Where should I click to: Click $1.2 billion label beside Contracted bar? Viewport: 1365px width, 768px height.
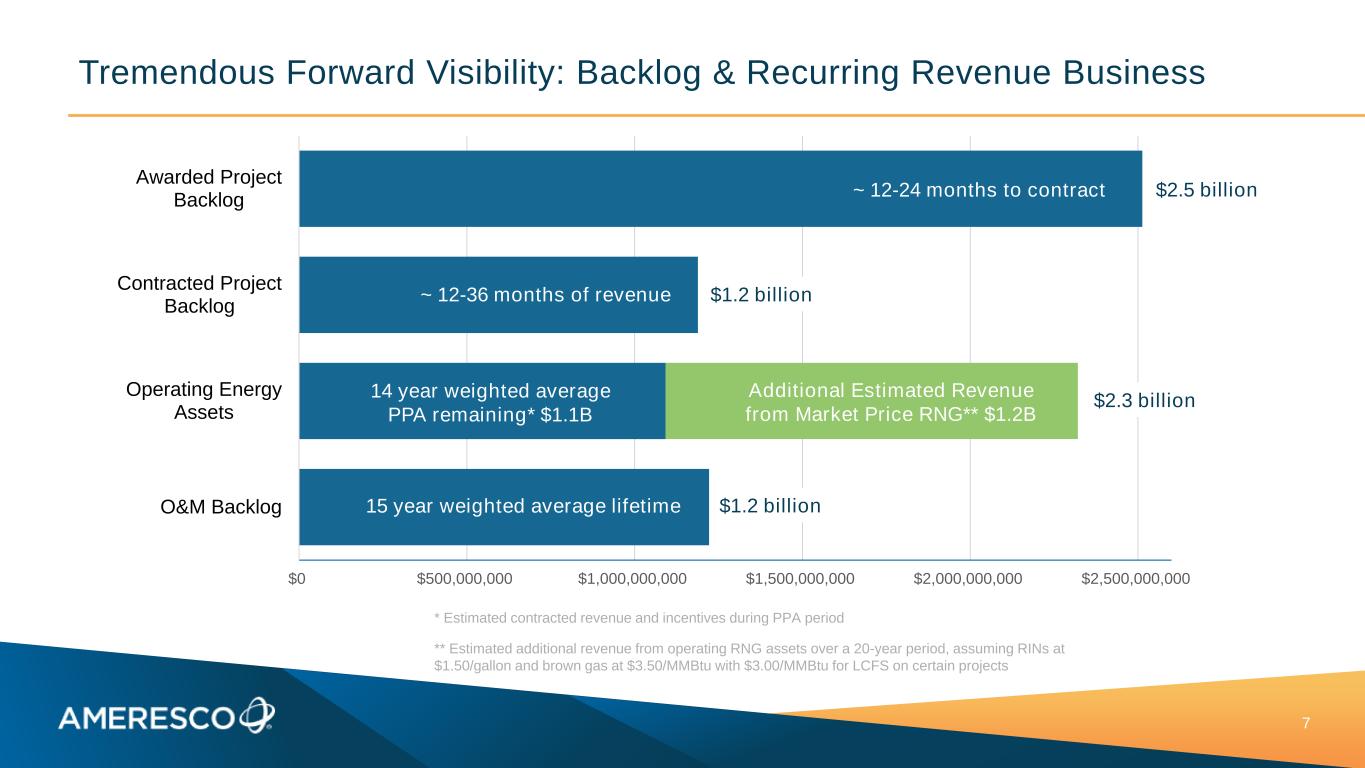point(761,295)
